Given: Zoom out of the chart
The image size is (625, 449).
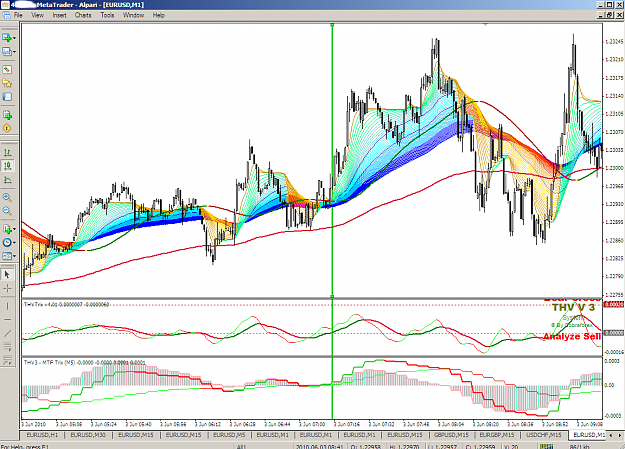Looking at the screenshot, I should click(7, 211).
